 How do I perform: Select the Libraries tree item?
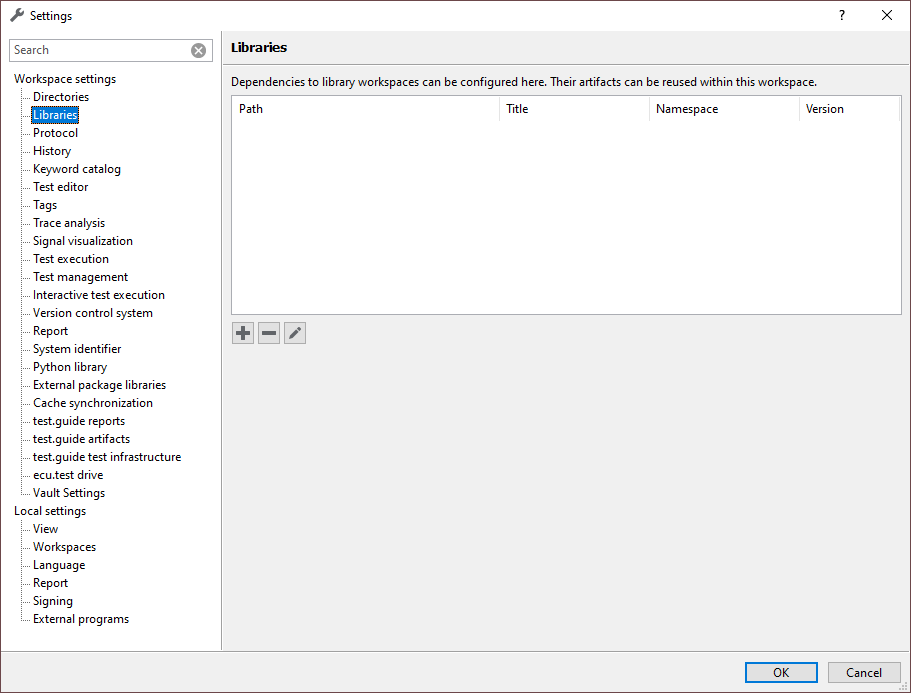pos(55,115)
